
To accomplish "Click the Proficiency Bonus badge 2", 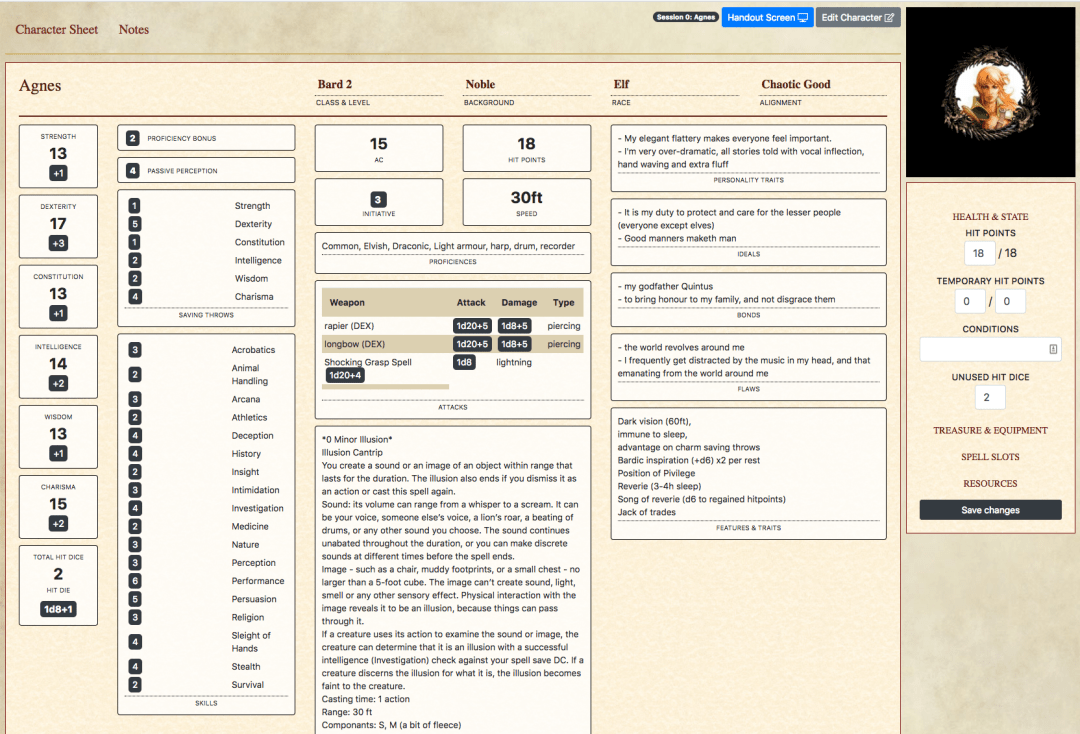I will tap(133, 138).
